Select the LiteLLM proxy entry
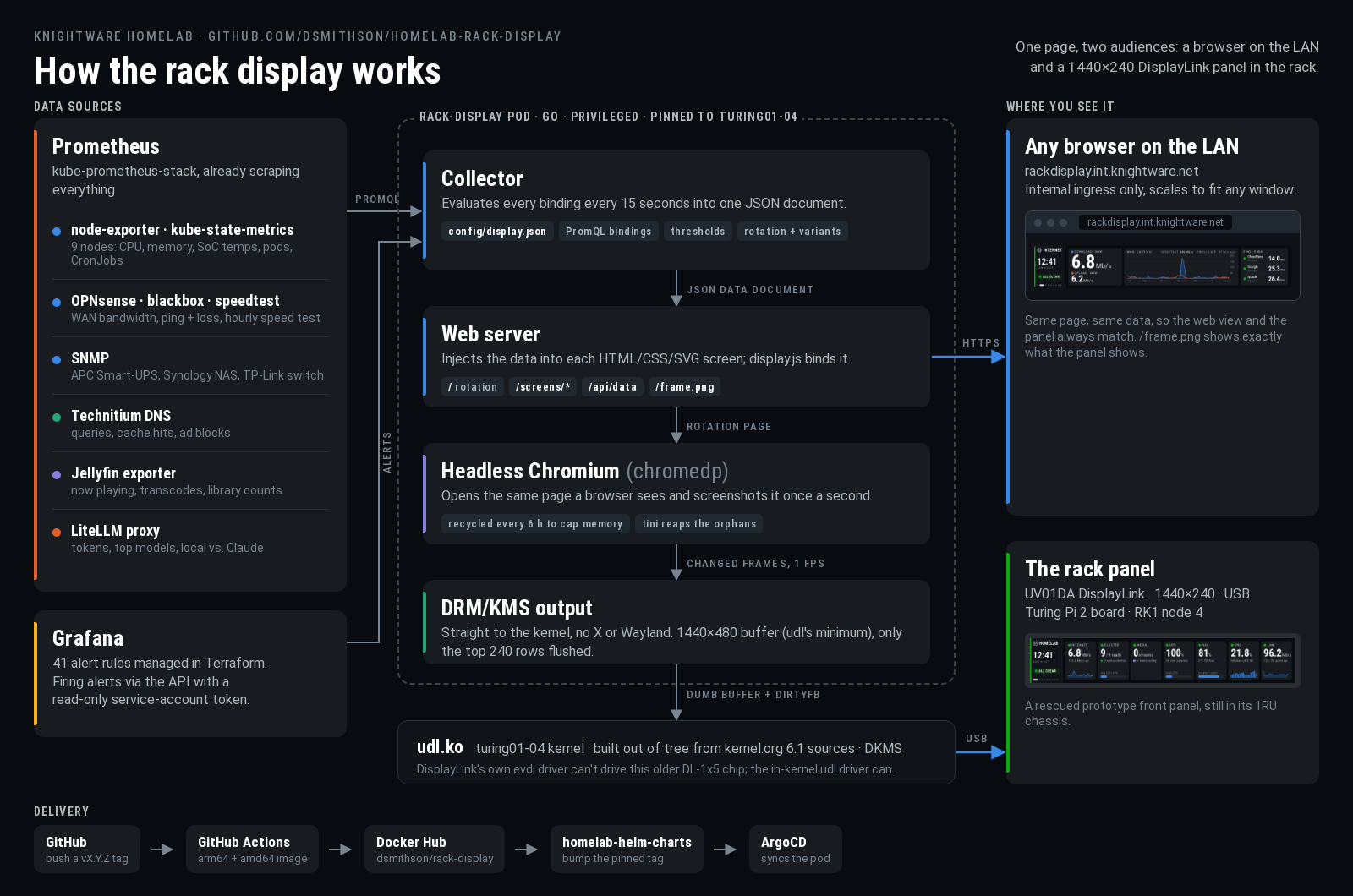This screenshot has width=1353, height=896. (190, 538)
